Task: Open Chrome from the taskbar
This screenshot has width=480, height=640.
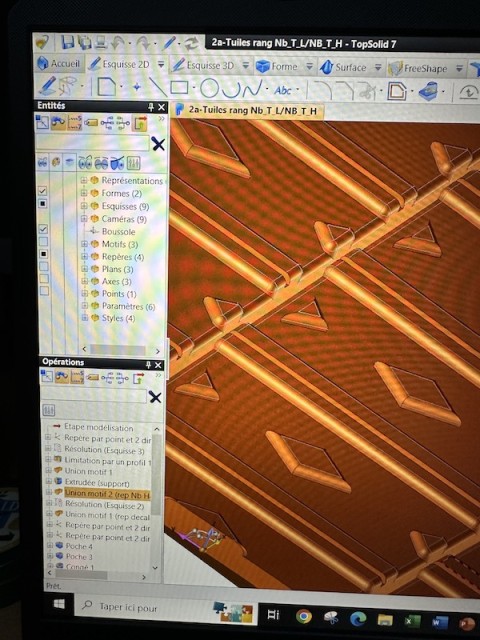Action: click(304, 616)
